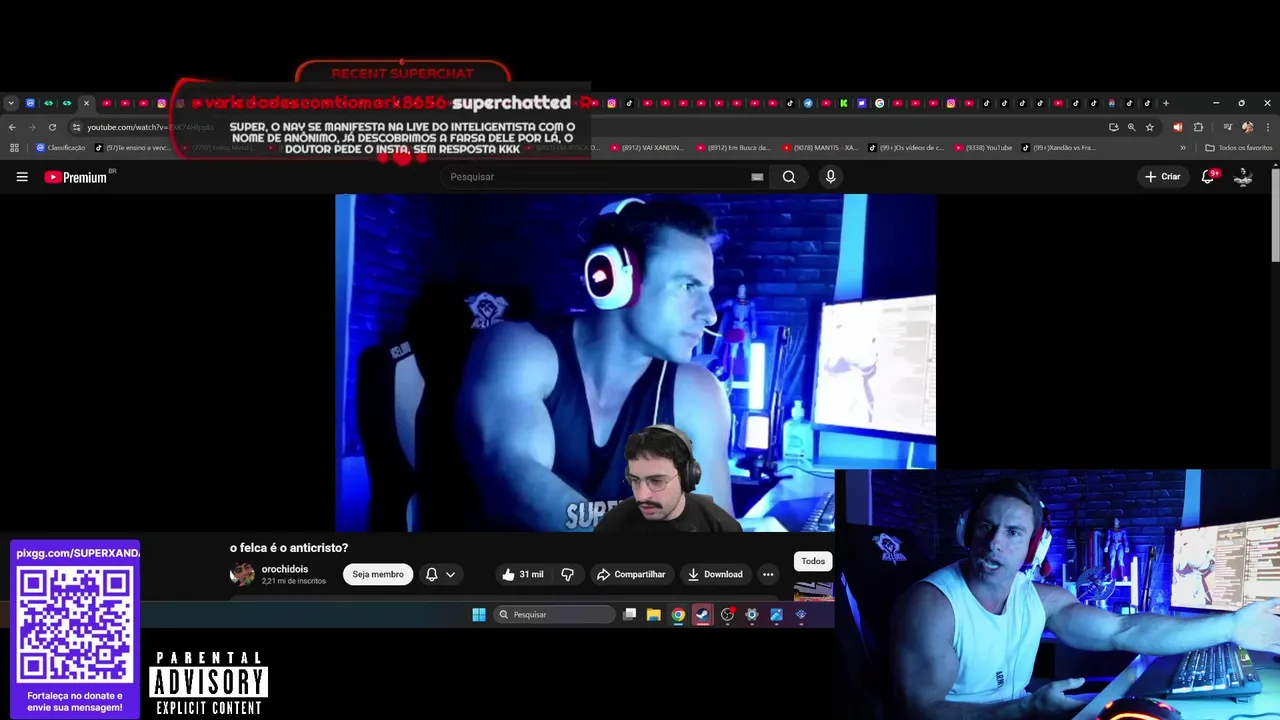The width and height of the screenshot is (1280, 720).
Task: Click the install app icon in address bar
Action: pos(1114,127)
